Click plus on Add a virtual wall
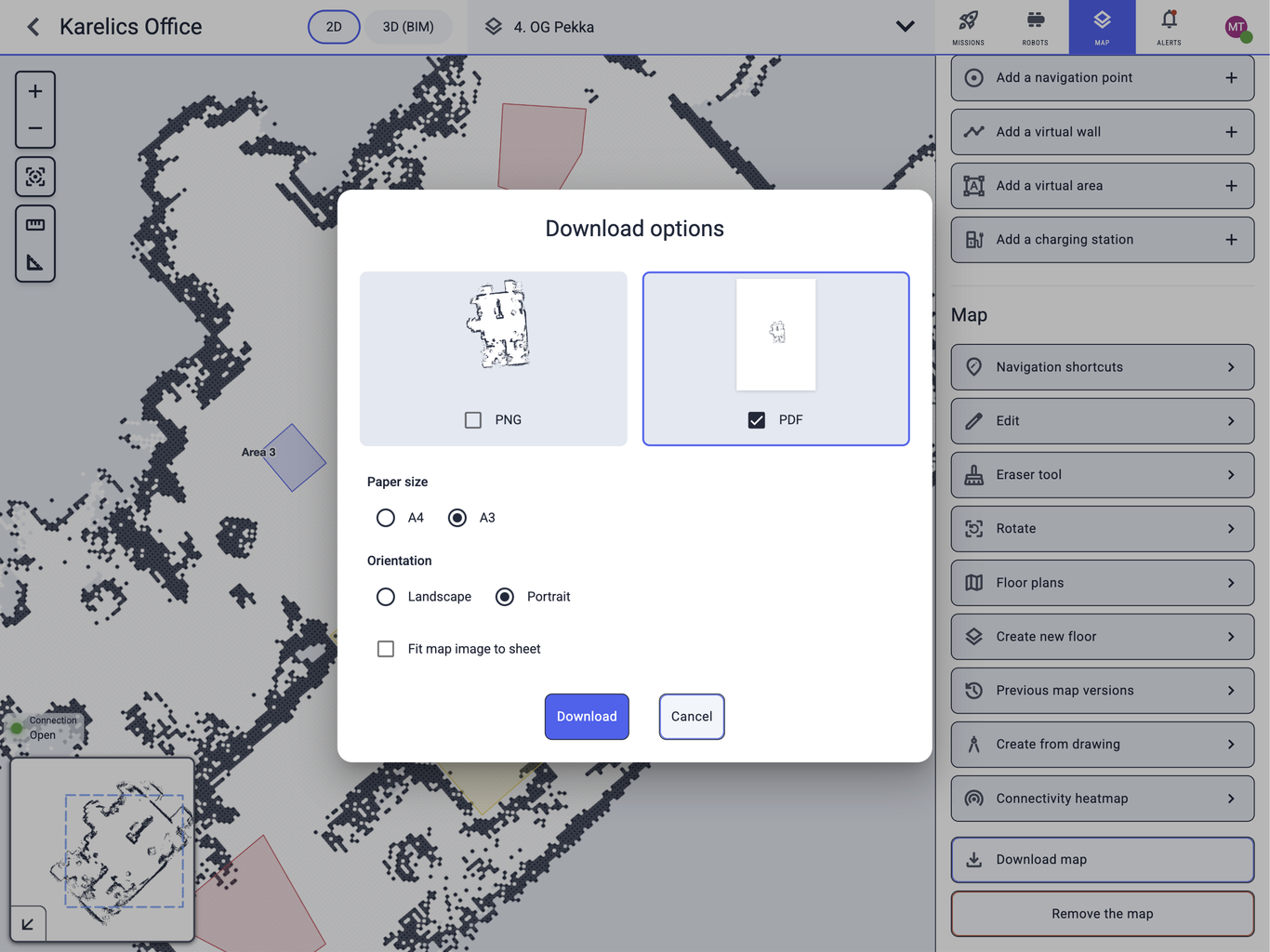 (x=1231, y=132)
